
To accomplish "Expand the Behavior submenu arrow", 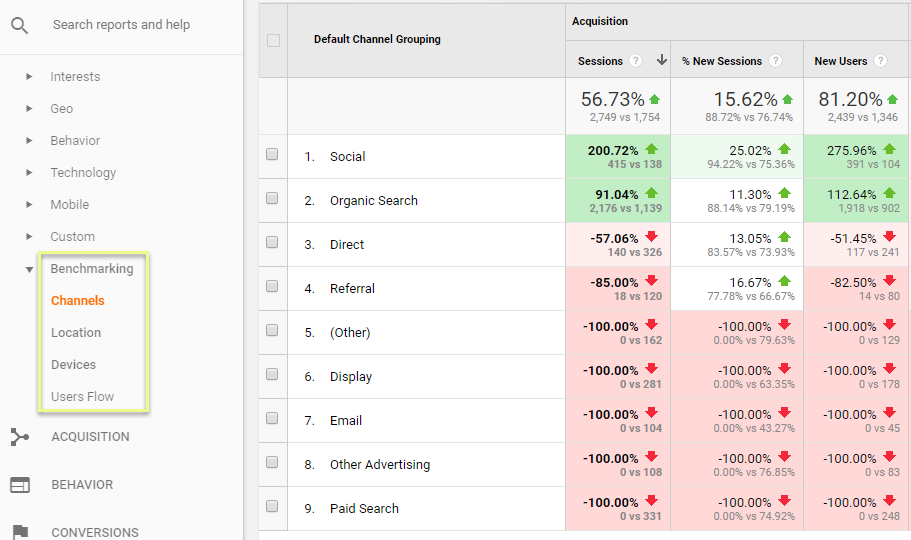I will [x=29, y=140].
